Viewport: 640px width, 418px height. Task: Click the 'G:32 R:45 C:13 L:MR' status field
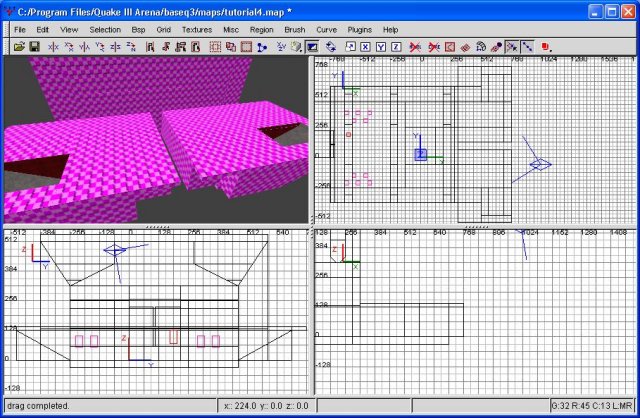[x=592, y=406]
